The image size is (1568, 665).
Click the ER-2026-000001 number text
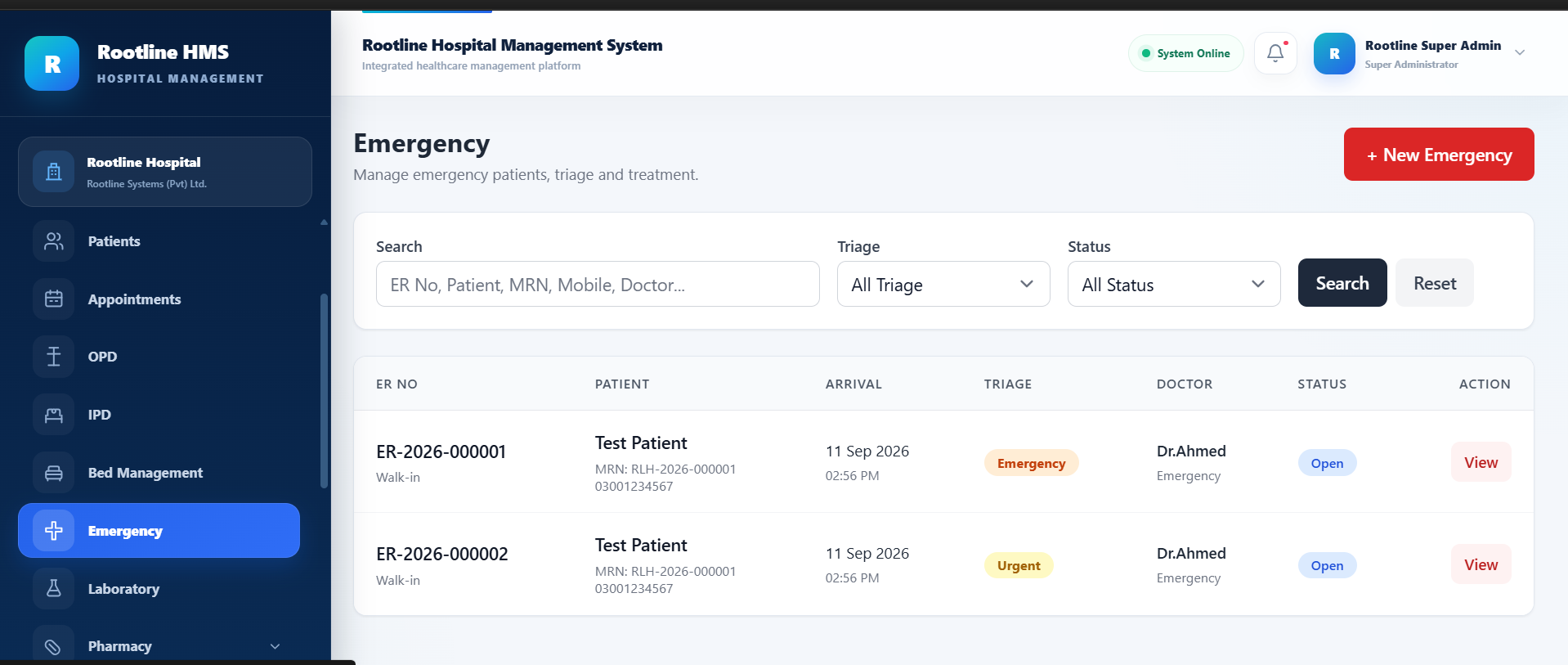tap(441, 452)
